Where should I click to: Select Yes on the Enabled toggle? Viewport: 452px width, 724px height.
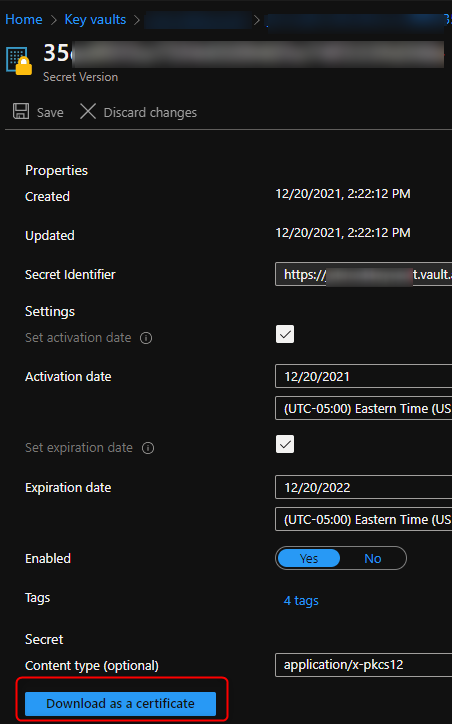[308, 558]
